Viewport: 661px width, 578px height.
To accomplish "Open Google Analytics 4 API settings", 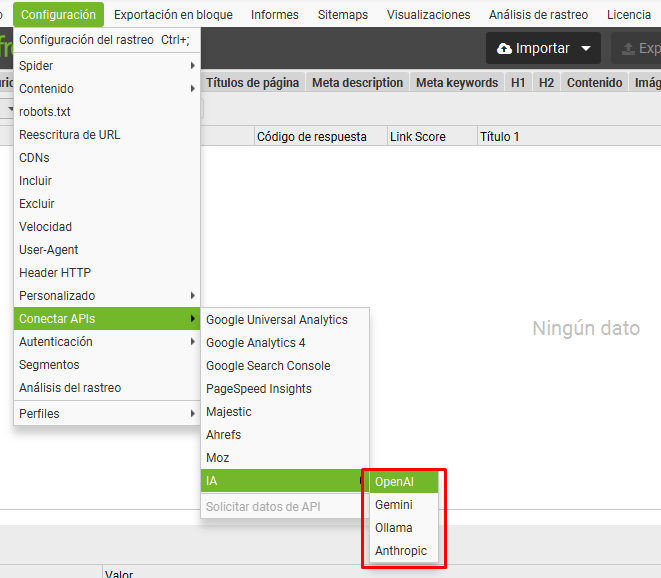I will [x=256, y=343].
